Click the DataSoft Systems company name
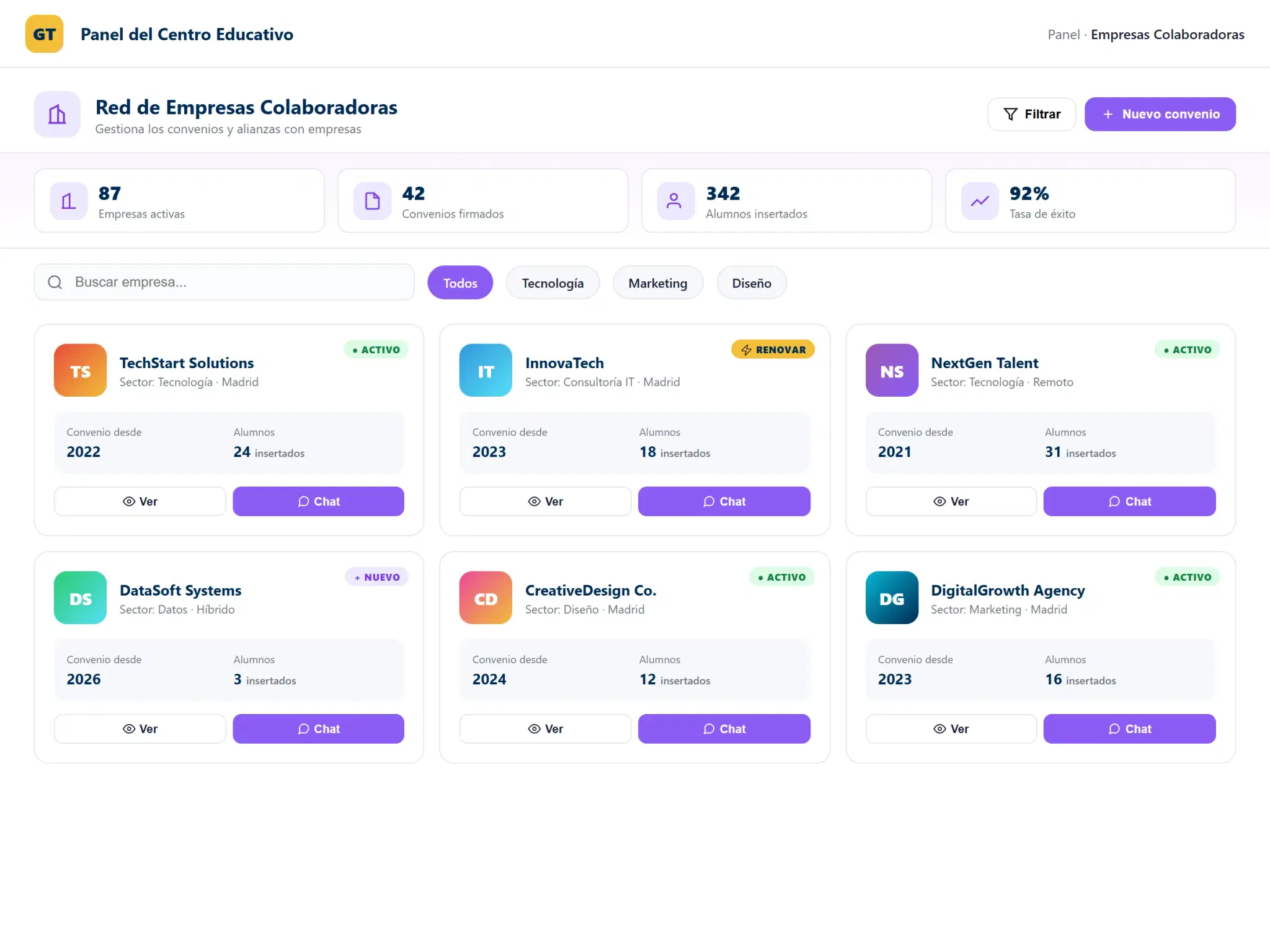The height and width of the screenshot is (952, 1270). click(x=180, y=591)
